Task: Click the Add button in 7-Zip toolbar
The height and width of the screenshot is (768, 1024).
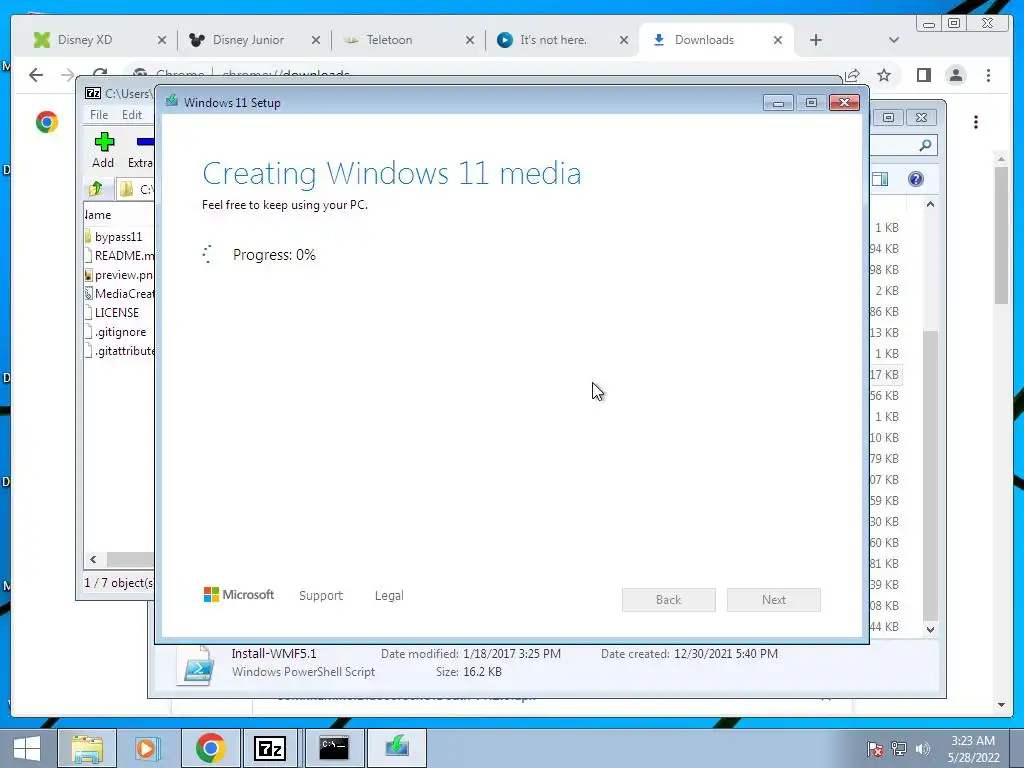Action: [x=103, y=150]
